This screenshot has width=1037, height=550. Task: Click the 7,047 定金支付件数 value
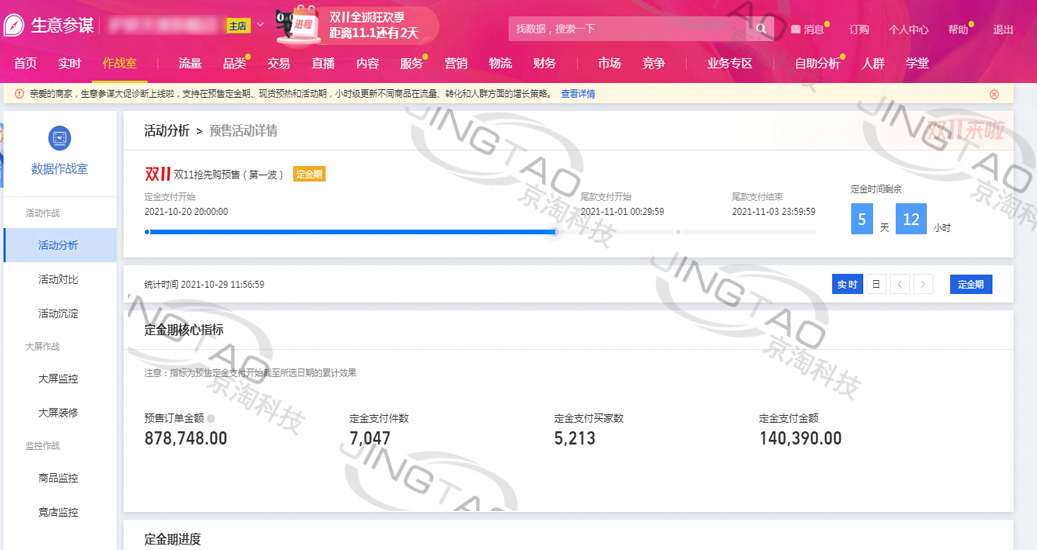point(370,438)
